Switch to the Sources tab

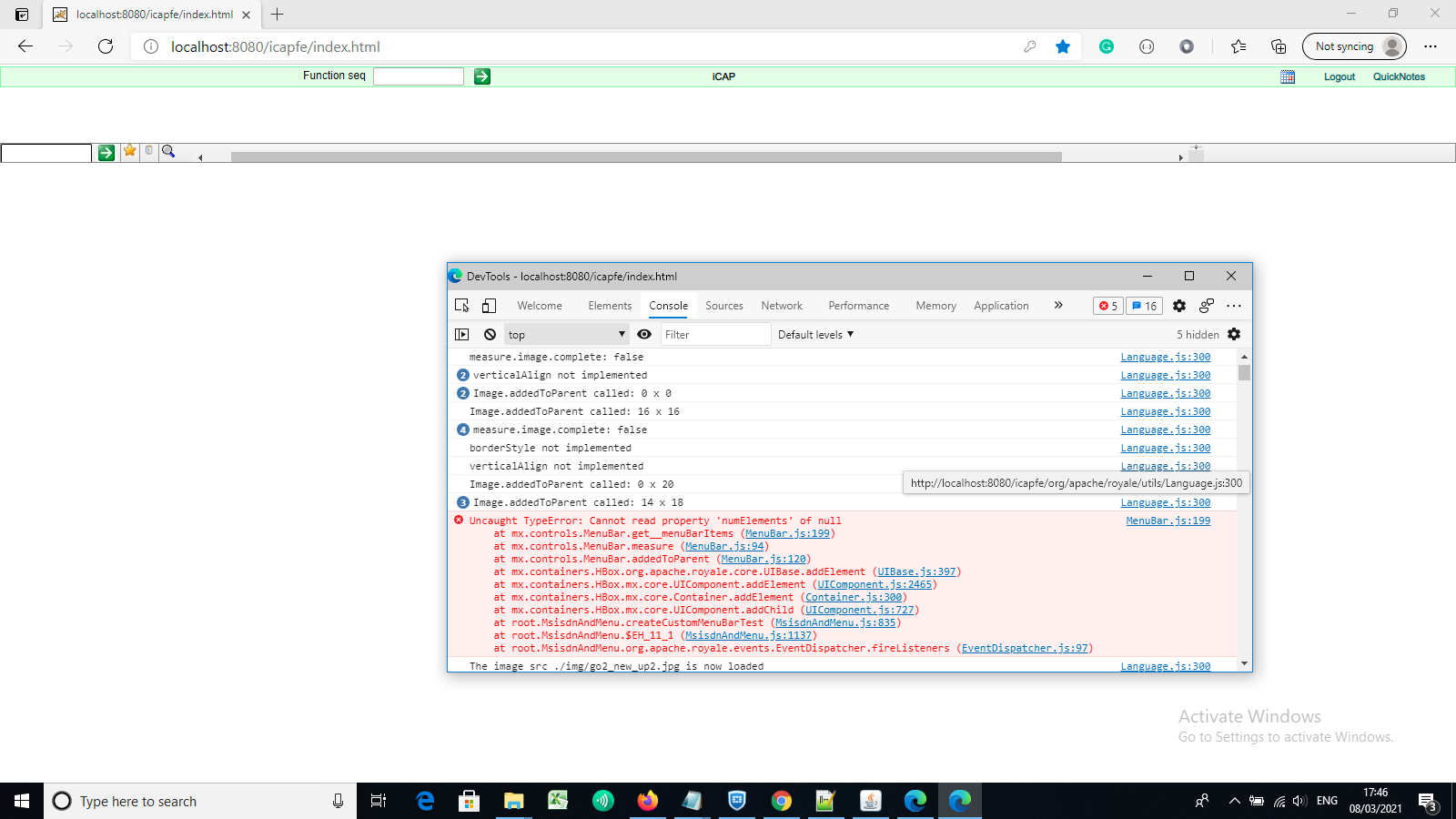pyautogui.click(x=723, y=306)
